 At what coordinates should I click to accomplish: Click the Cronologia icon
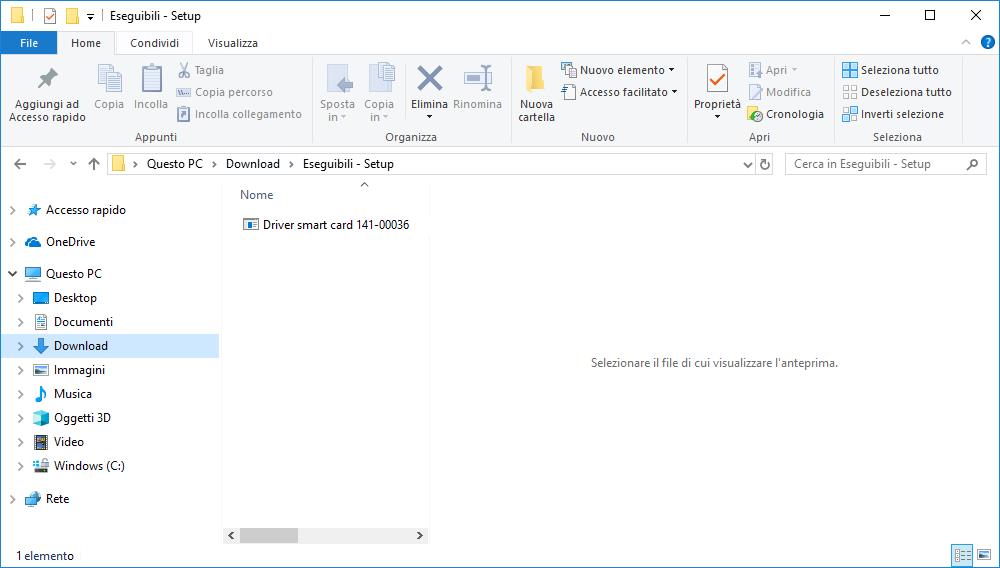756,115
